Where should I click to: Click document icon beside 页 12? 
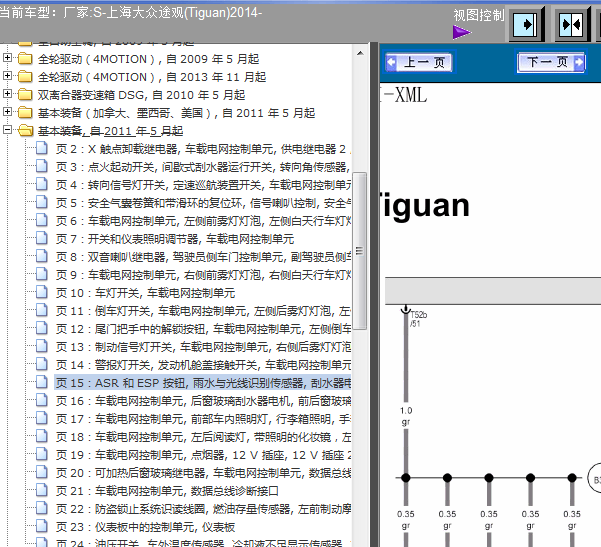click(x=42, y=328)
